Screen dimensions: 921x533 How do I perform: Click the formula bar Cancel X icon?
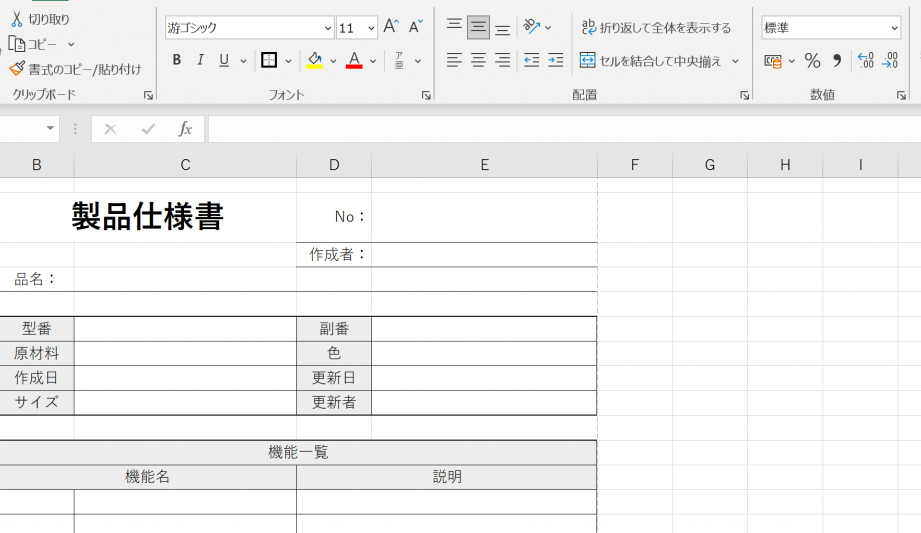(110, 129)
